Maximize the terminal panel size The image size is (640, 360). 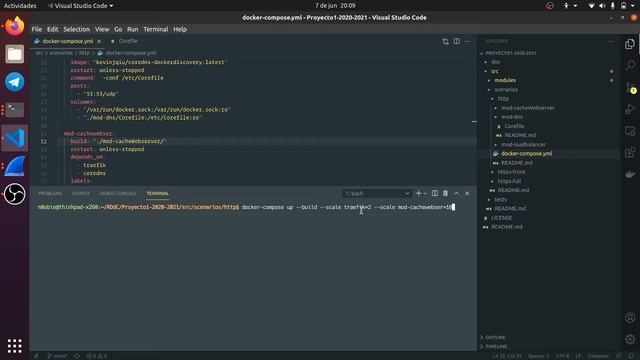coord(456,193)
